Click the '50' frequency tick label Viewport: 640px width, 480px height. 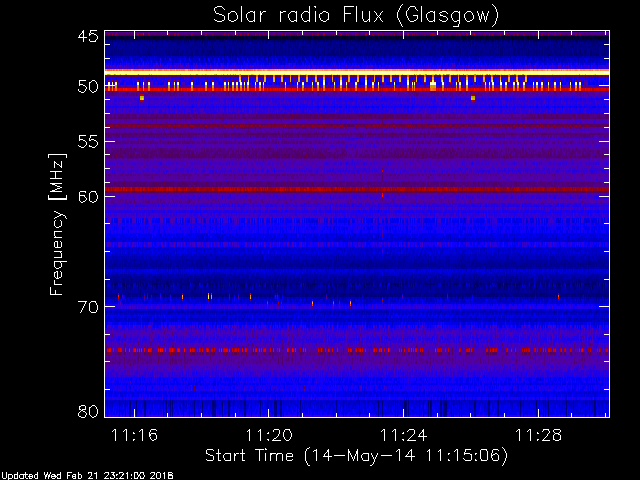(x=88, y=87)
